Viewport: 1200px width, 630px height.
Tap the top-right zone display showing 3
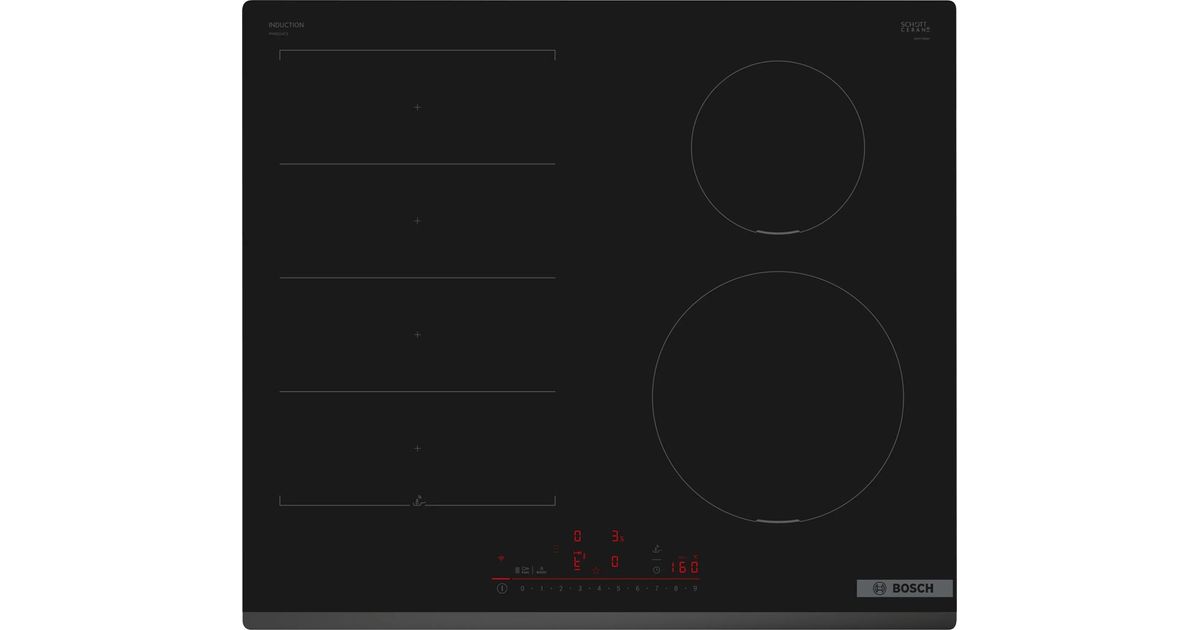[617, 536]
